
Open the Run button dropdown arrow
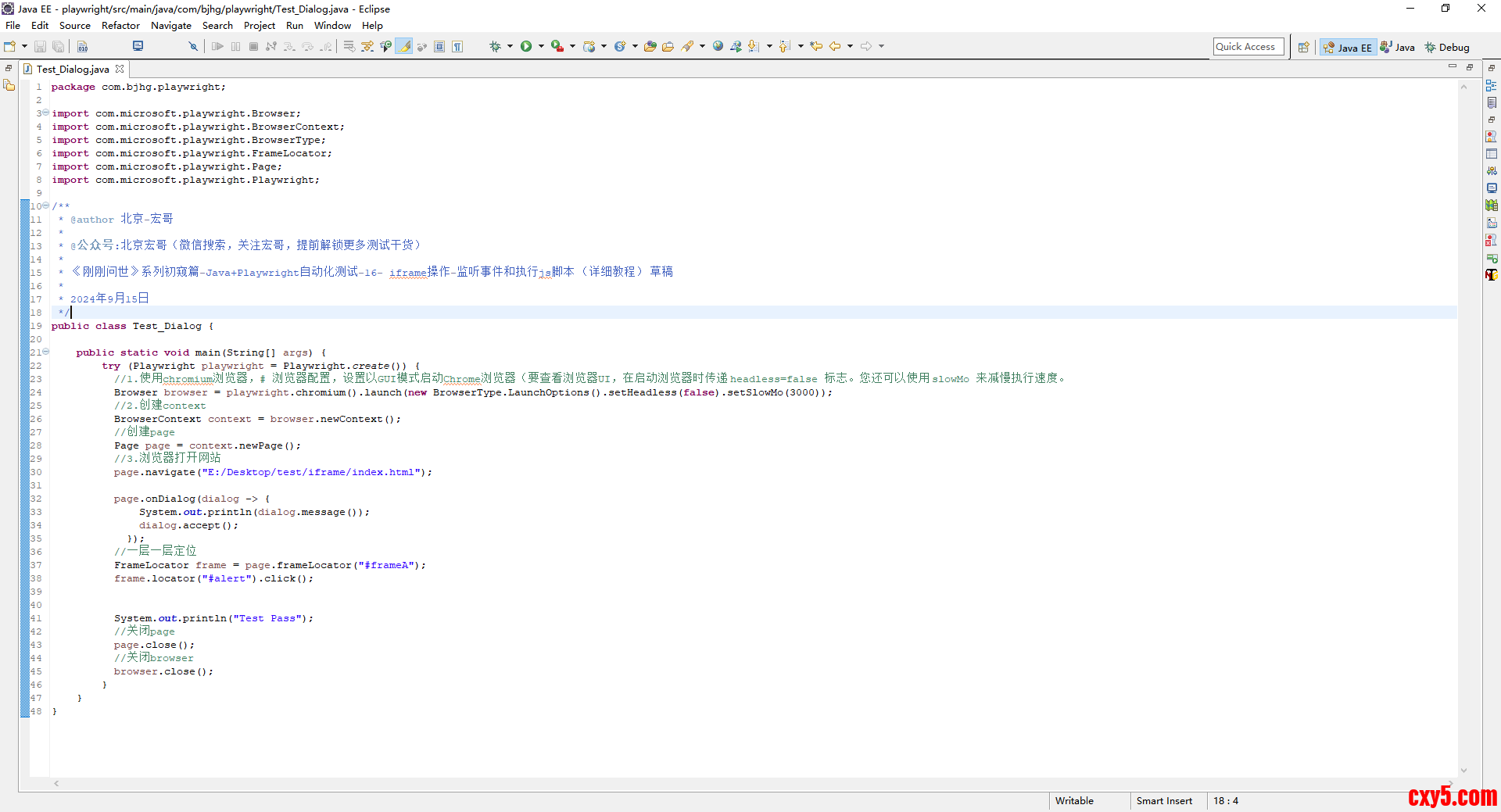point(541,47)
